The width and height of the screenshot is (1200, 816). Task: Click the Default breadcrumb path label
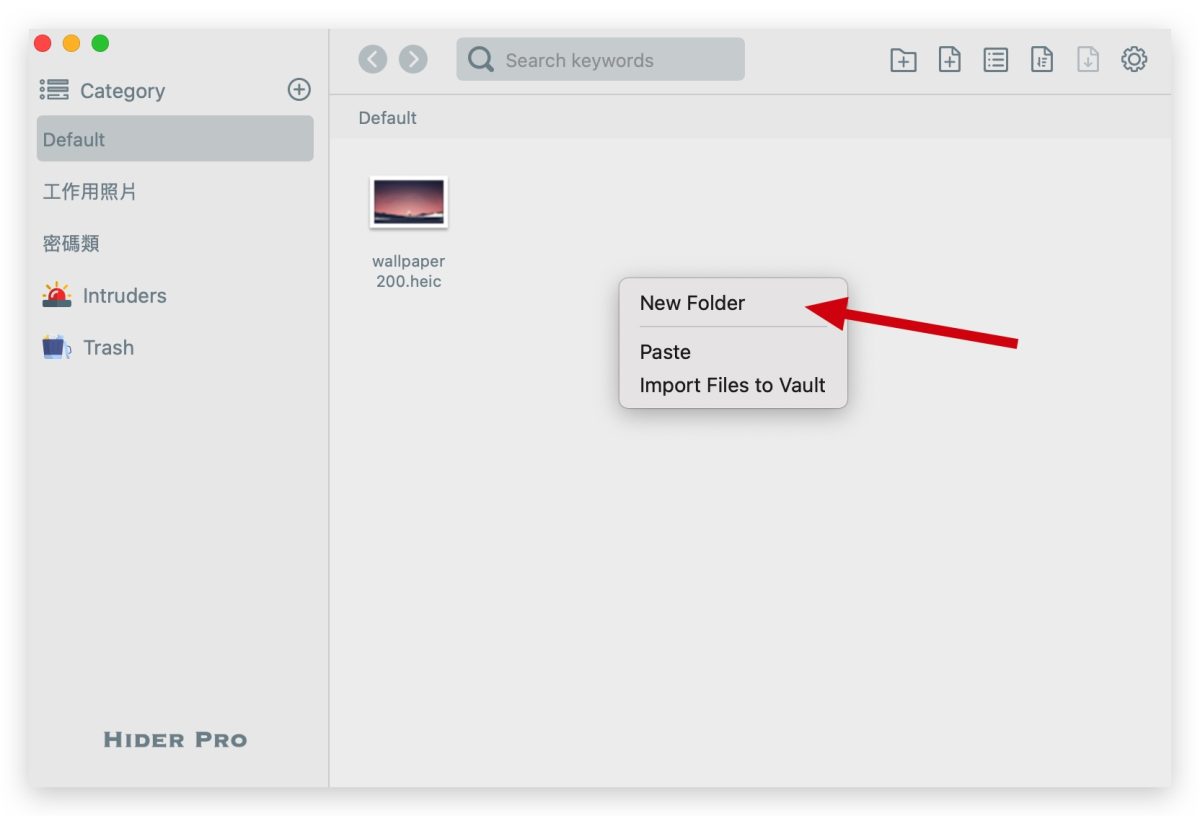point(387,118)
